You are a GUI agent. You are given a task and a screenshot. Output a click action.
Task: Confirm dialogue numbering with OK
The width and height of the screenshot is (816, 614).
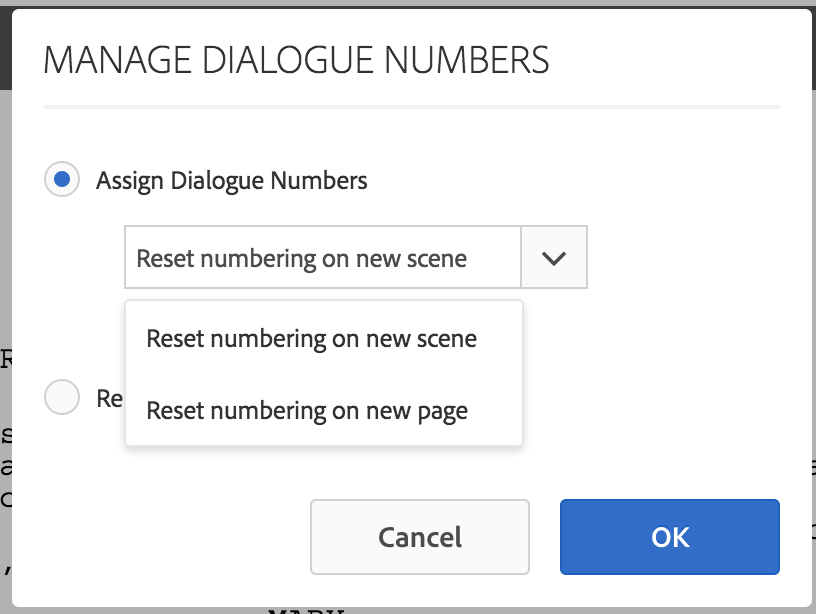(669, 537)
